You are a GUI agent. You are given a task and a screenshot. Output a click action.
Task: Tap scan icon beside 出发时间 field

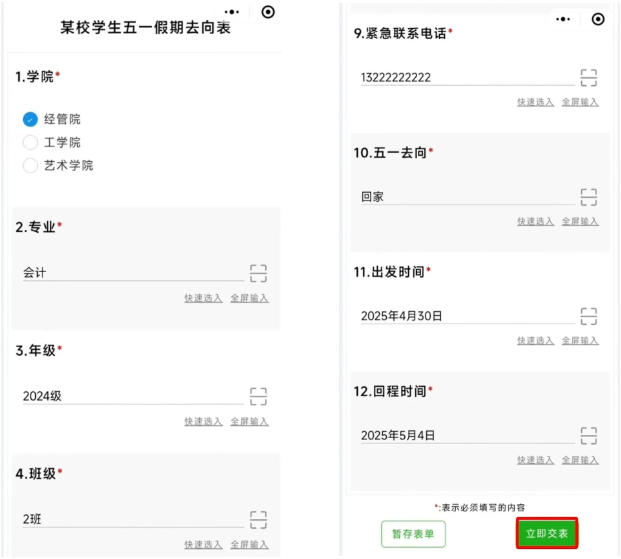click(x=589, y=316)
